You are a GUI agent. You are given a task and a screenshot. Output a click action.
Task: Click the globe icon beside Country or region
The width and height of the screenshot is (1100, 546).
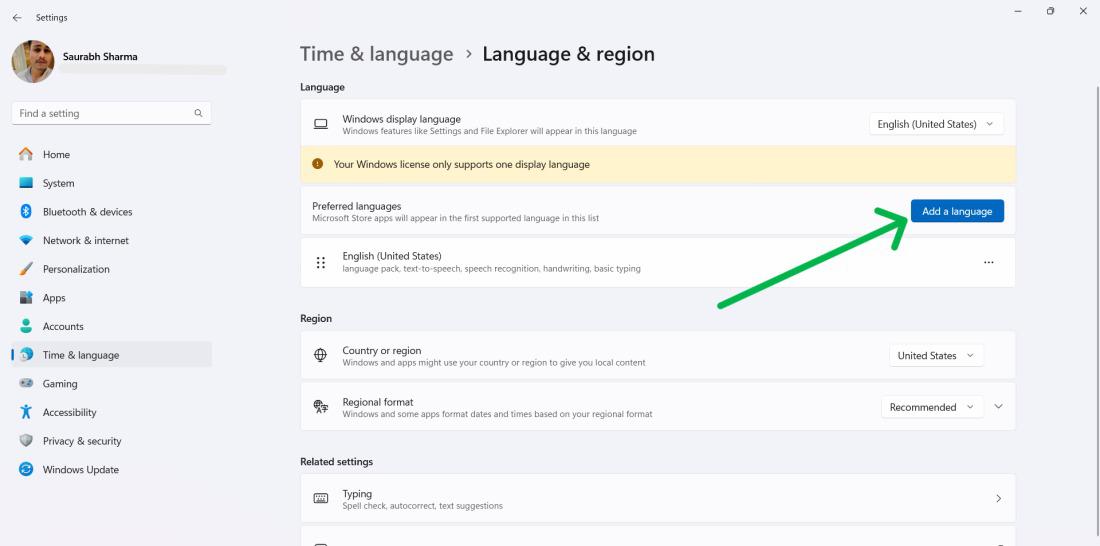pyautogui.click(x=321, y=355)
